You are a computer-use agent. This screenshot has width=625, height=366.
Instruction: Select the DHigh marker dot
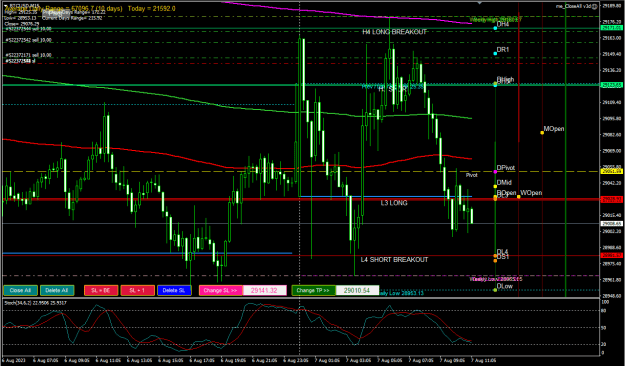coord(495,84)
